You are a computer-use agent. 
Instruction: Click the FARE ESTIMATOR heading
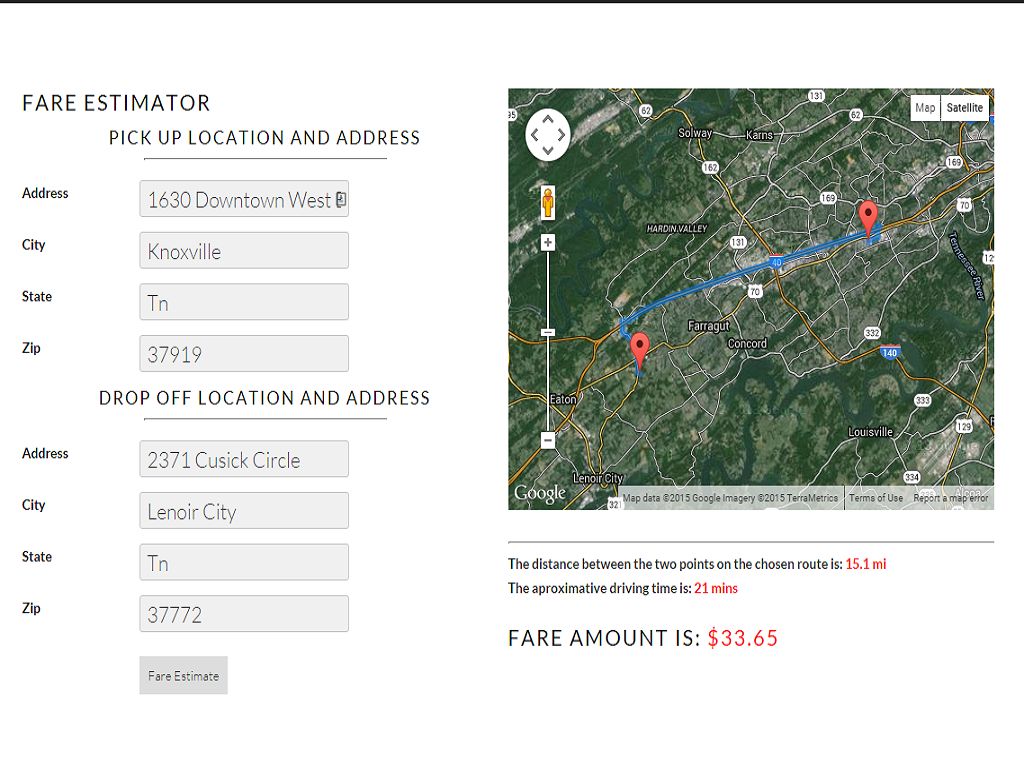(x=116, y=103)
